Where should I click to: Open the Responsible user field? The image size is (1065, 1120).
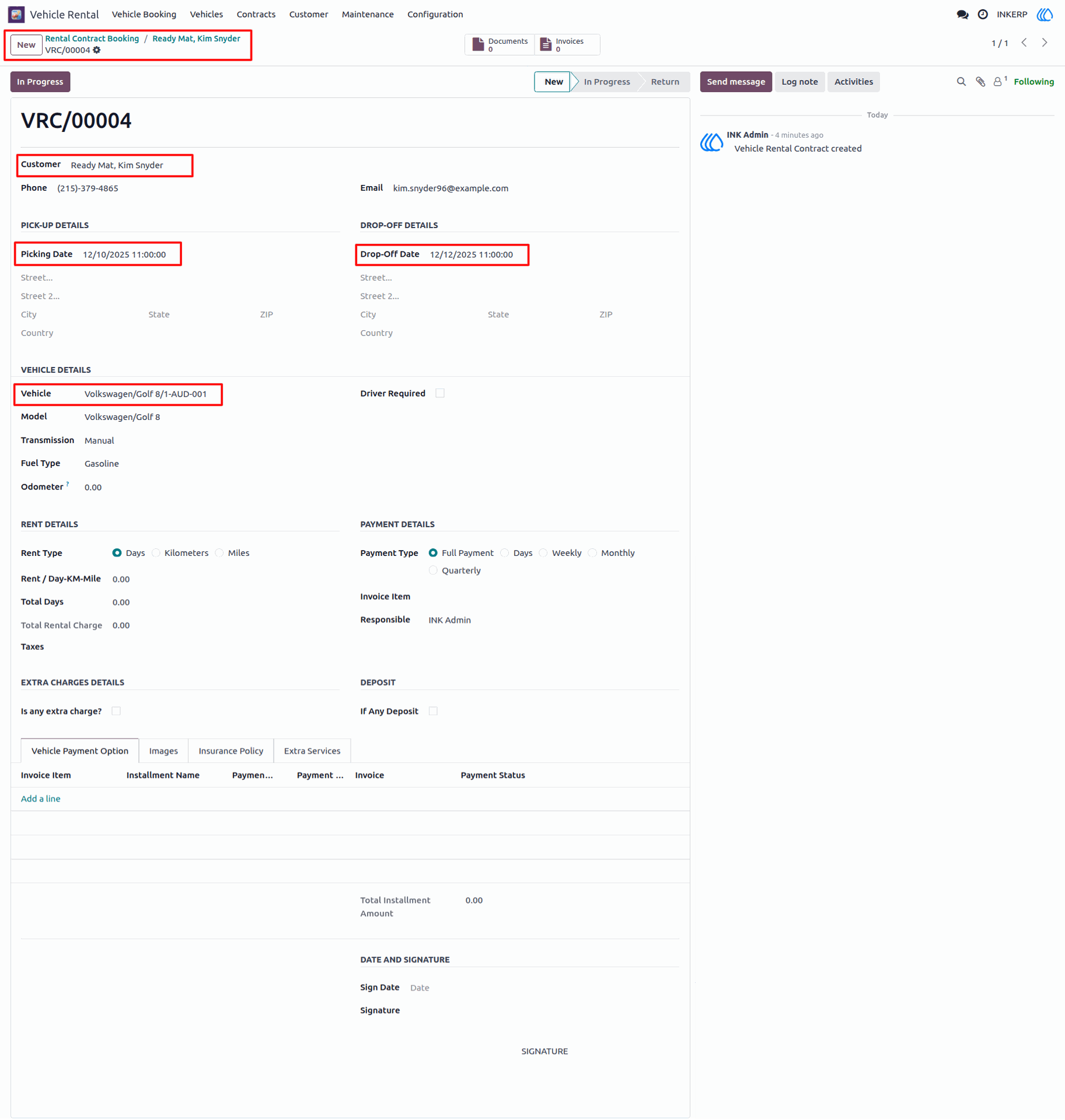[x=553, y=620]
